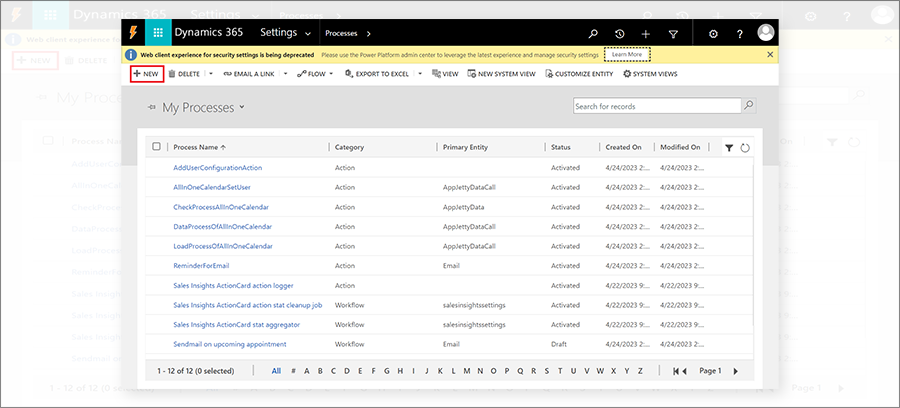Open the help question mark icon
900x408 pixels.
(x=740, y=34)
